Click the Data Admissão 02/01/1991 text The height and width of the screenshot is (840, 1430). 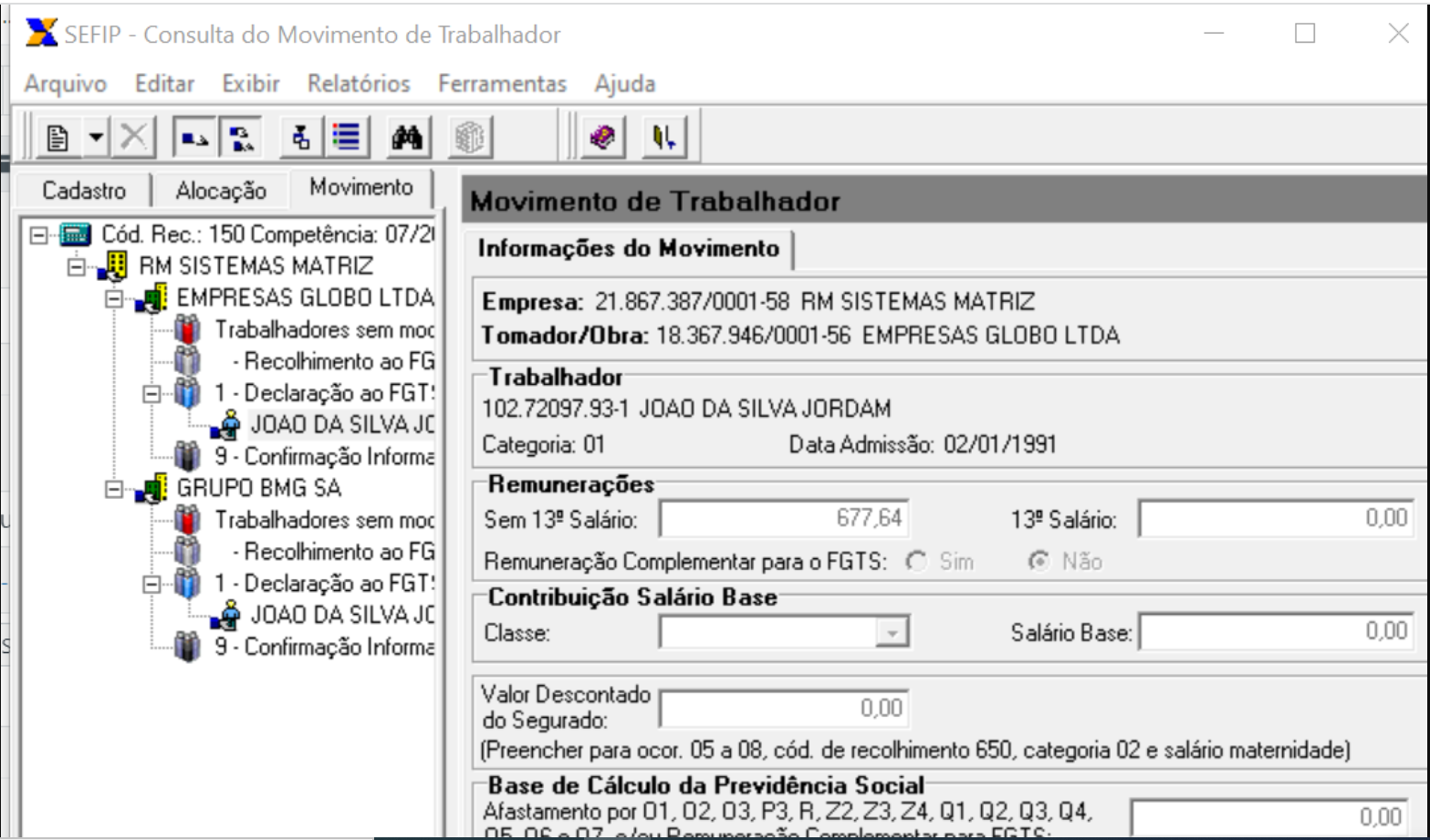pos(923,445)
